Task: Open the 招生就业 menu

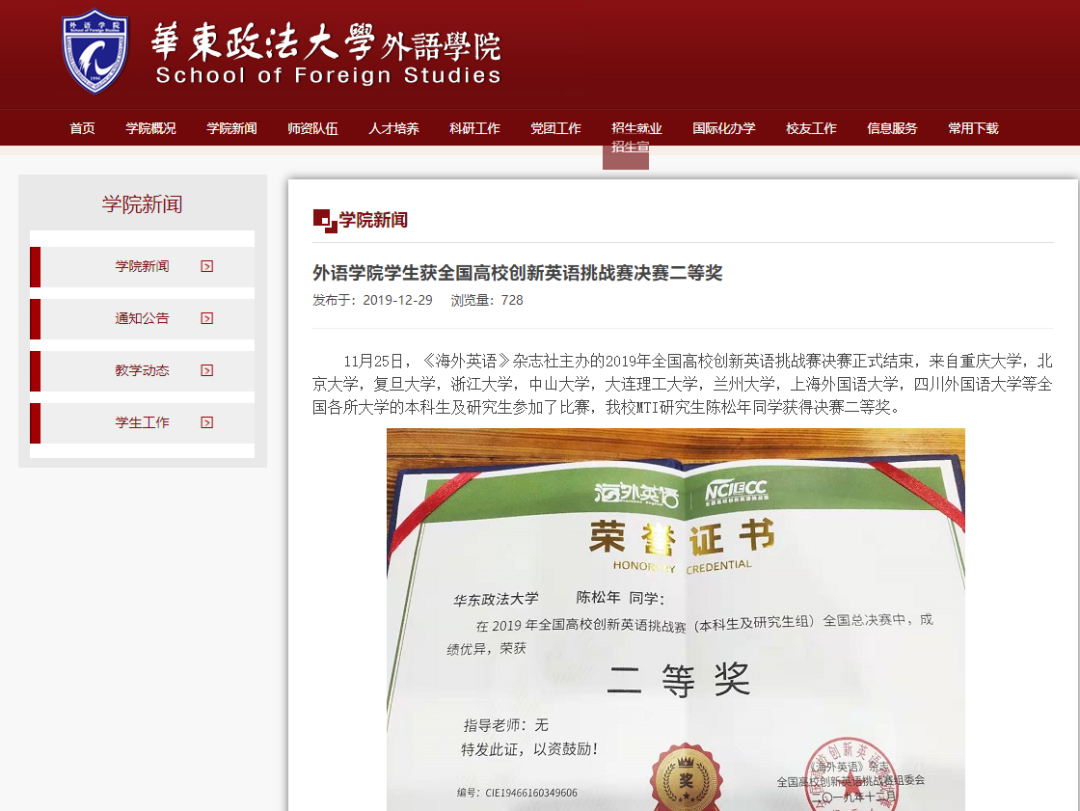Action: [636, 128]
